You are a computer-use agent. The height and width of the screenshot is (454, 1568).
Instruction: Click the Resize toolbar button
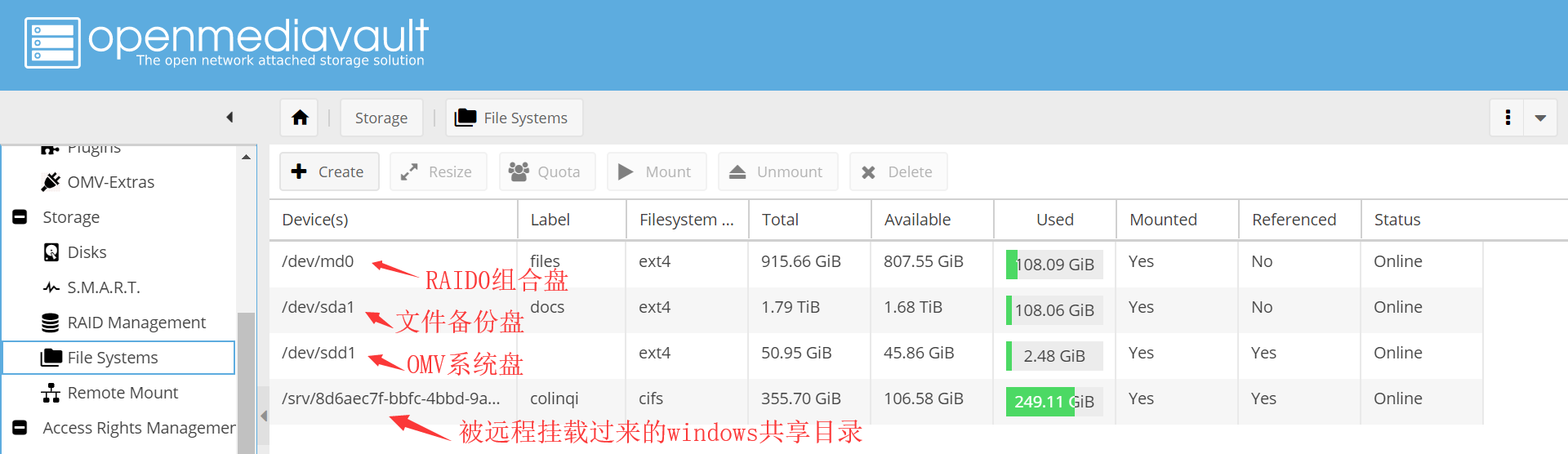(438, 171)
